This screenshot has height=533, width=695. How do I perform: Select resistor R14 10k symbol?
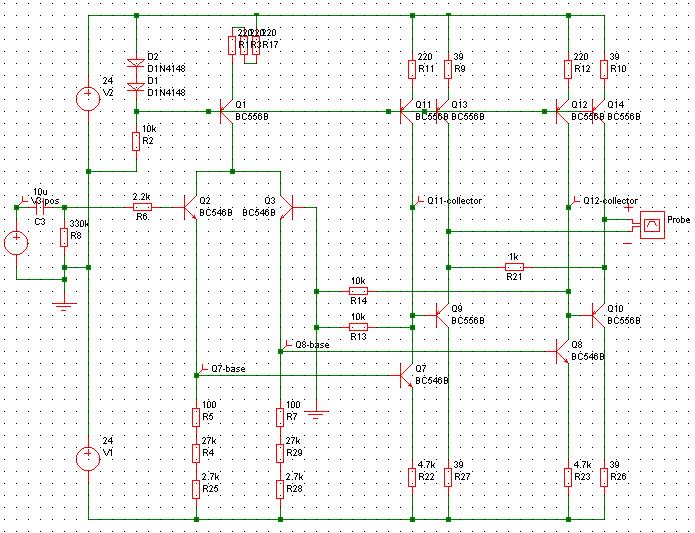(358, 291)
